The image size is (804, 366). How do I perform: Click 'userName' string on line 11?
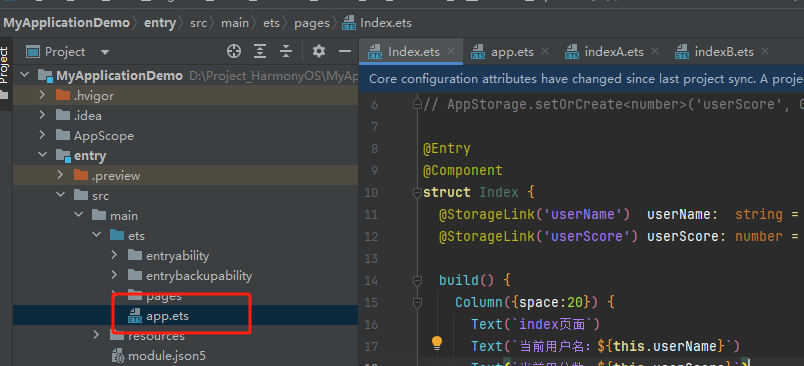pyautogui.click(x=582, y=214)
